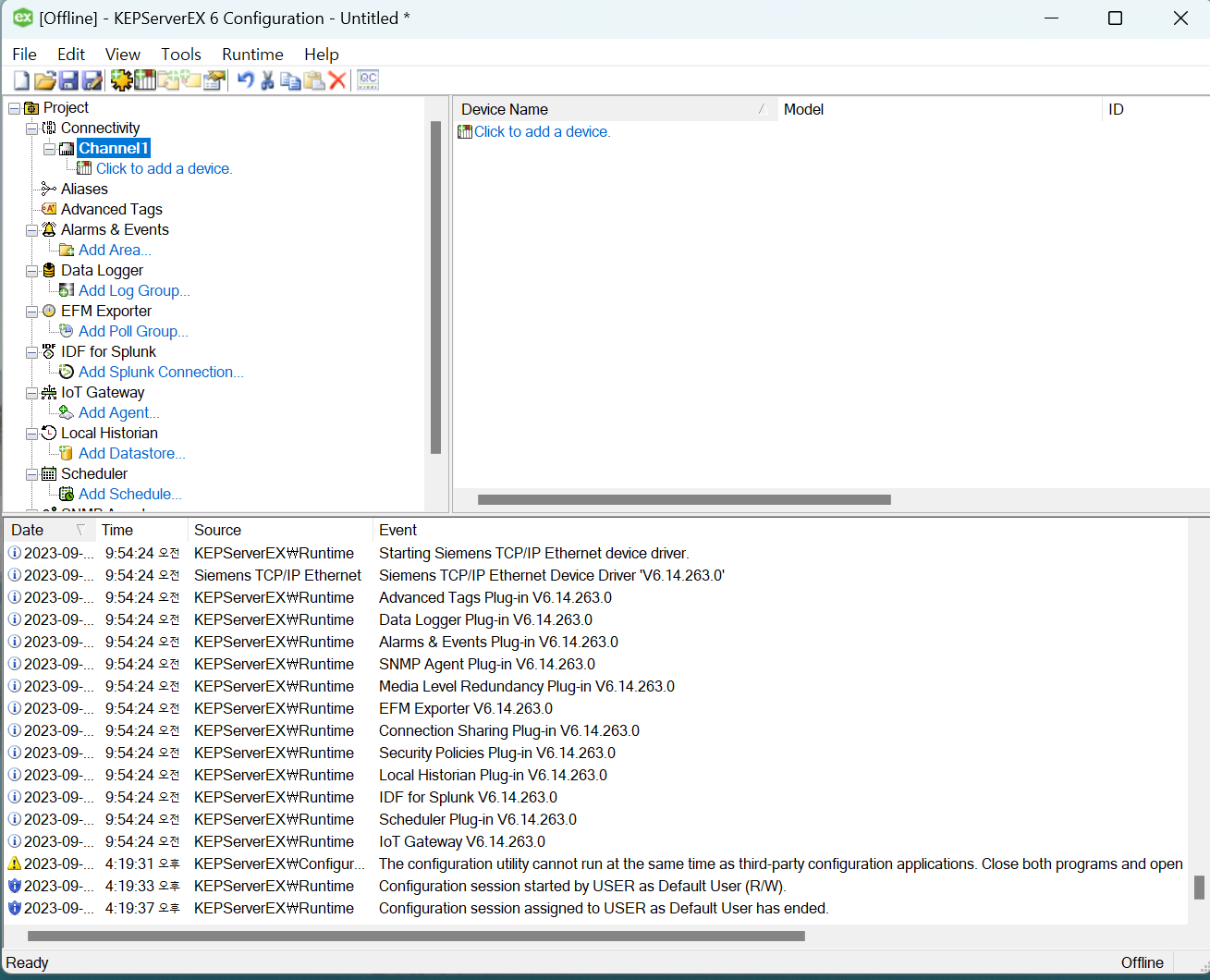Click the Copy toolbar icon
The height and width of the screenshot is (980, 1210).
[x=290, y=80]
